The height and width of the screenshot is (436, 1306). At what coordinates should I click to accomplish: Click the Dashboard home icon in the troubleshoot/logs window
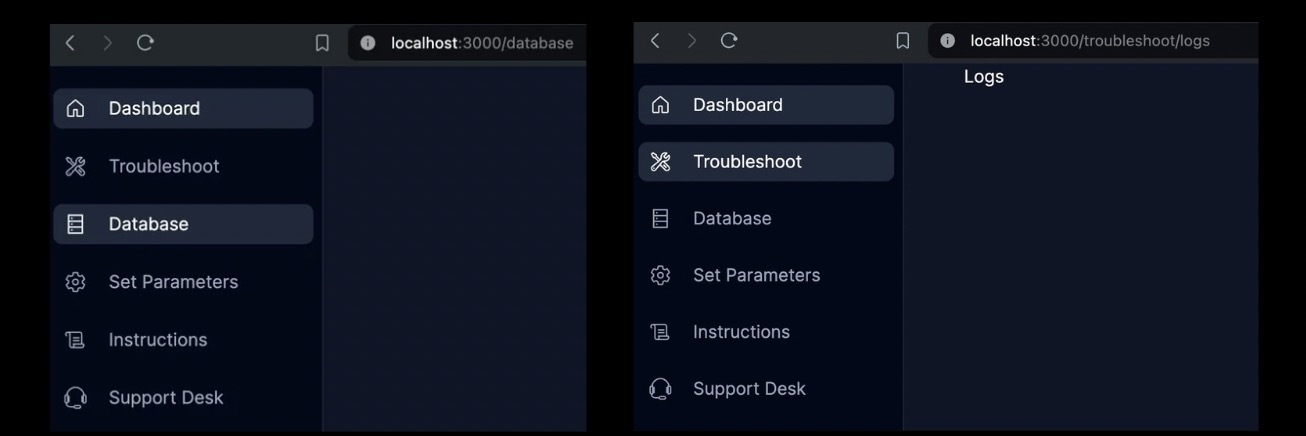point(660,105)
